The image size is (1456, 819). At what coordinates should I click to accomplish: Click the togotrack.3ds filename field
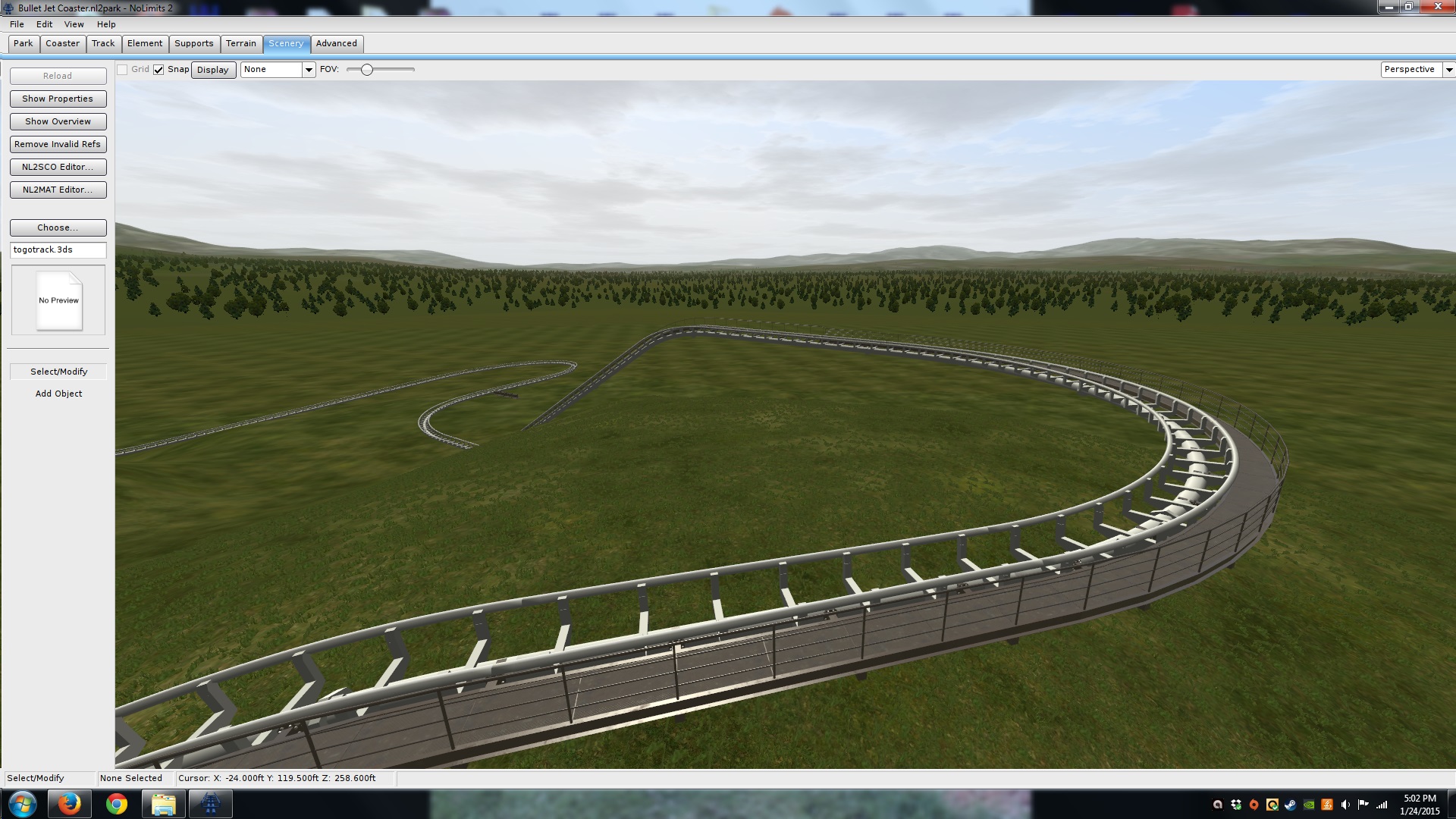(x=58, y=249)
